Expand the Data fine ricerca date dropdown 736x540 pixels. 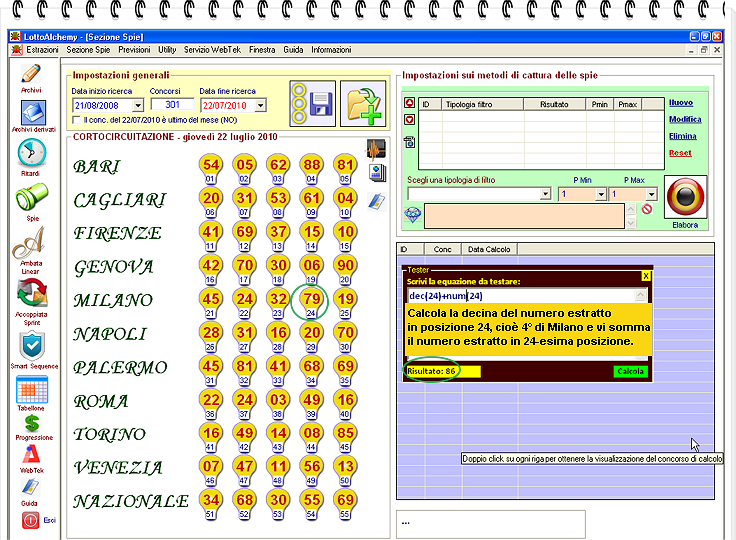[x=261, y=105]
